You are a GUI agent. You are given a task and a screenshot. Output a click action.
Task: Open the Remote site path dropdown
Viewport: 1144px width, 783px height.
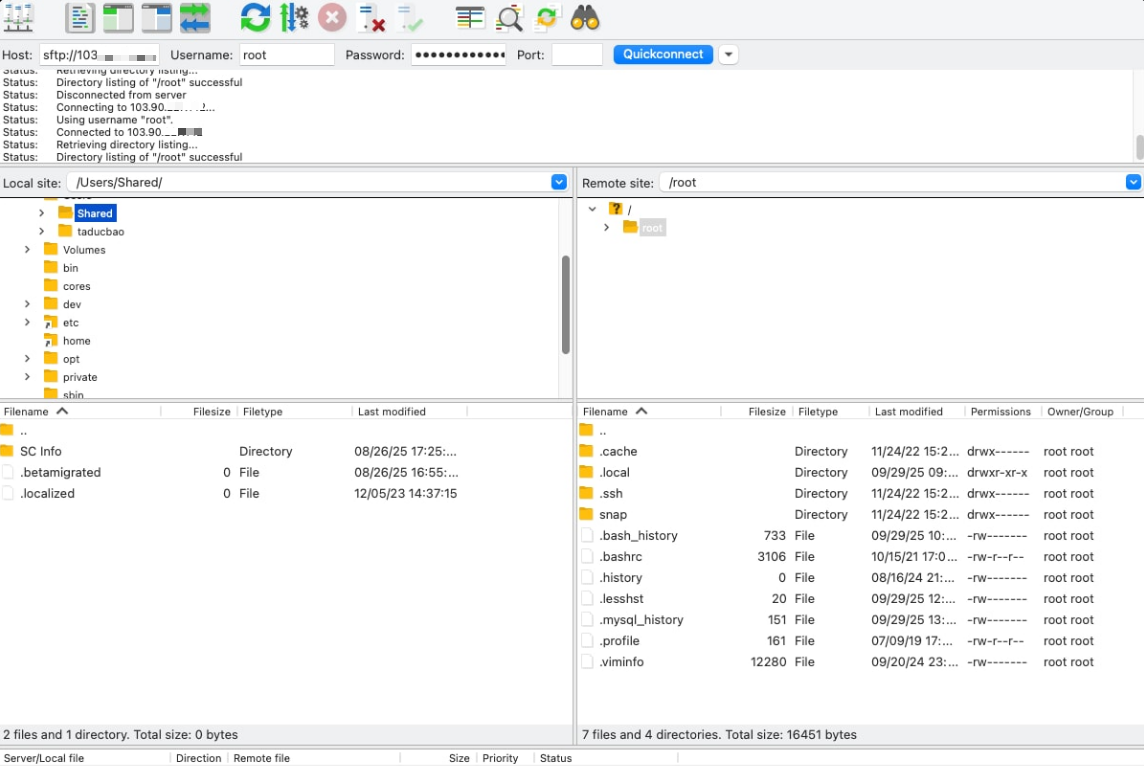1133,182
